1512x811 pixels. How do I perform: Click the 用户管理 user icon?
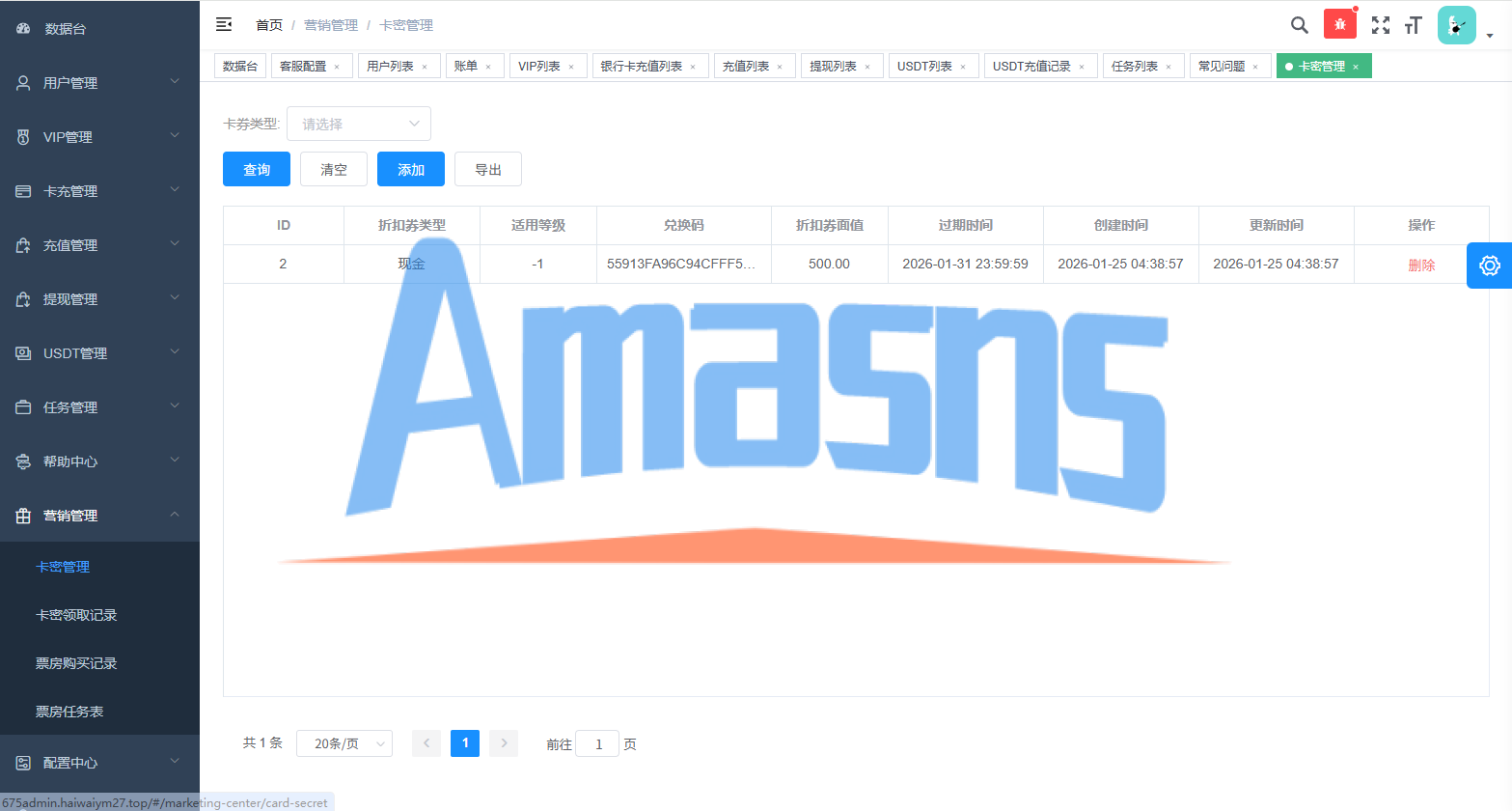pyautogui.click(x=23, y=83)
